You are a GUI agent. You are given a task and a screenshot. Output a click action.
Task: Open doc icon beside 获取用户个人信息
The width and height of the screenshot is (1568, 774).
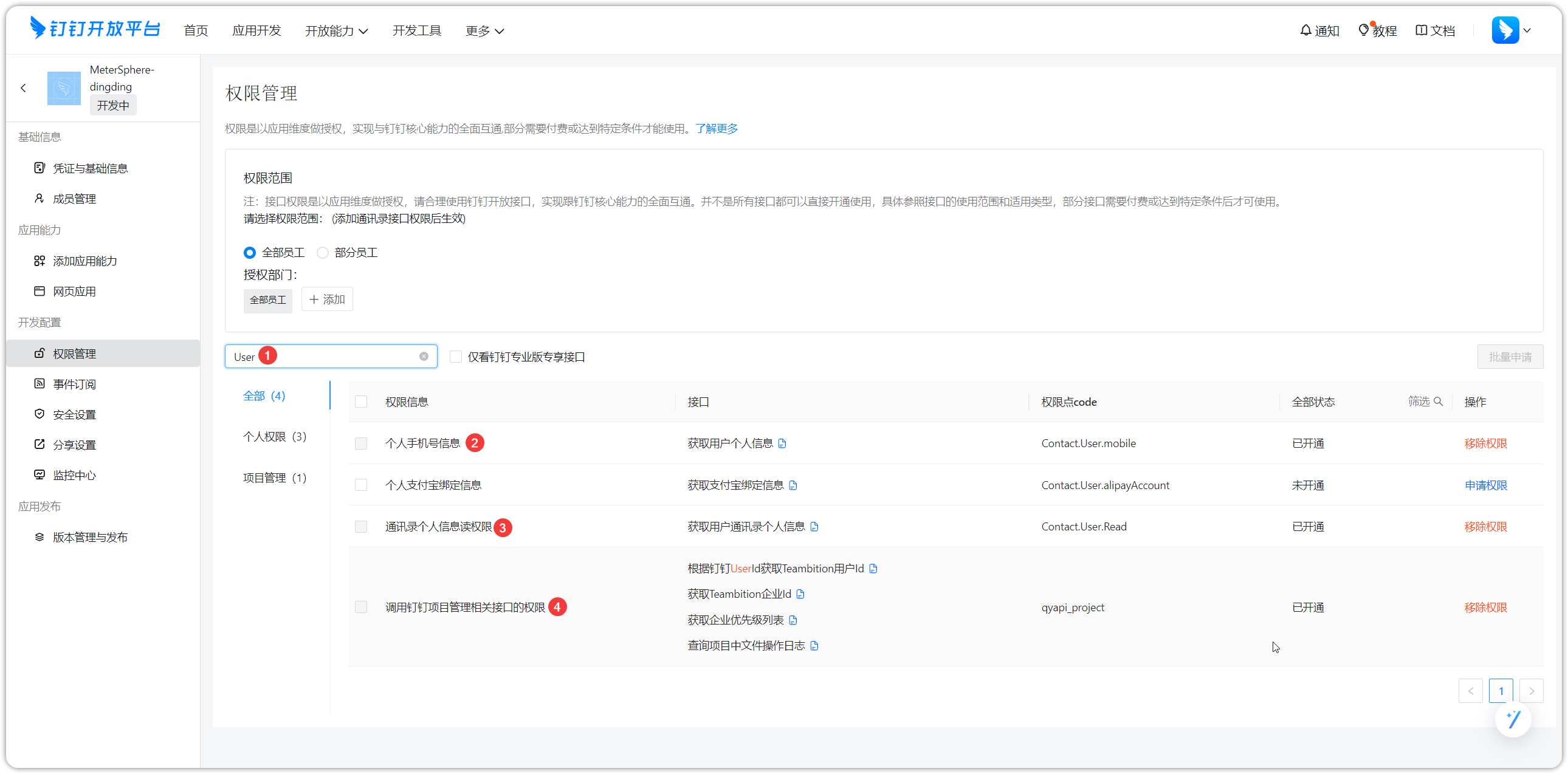pos(782,444)
